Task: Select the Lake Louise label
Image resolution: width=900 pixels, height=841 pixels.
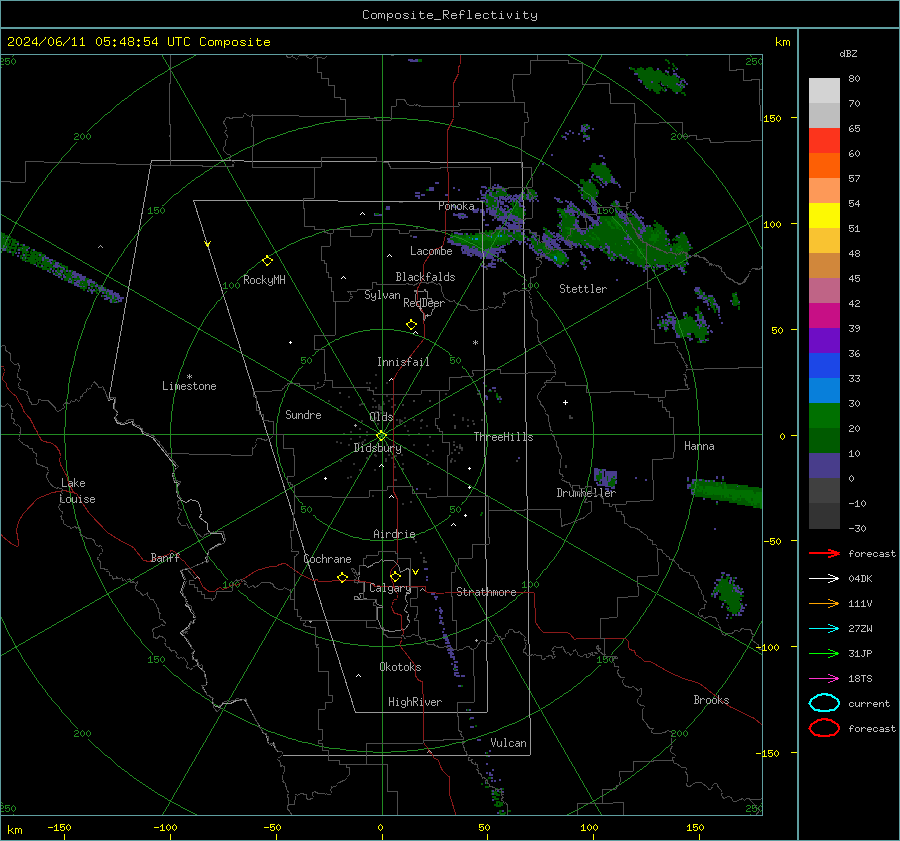Action: pos(77,491)
